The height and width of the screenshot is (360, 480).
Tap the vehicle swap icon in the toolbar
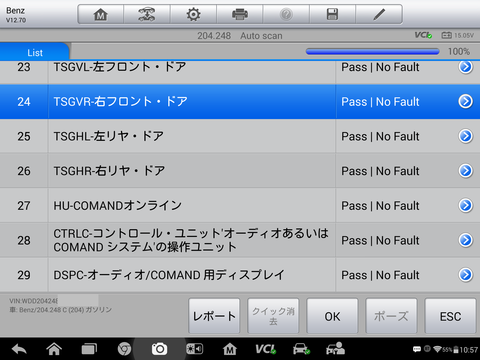pyautogui.click(x=147, y=14)
